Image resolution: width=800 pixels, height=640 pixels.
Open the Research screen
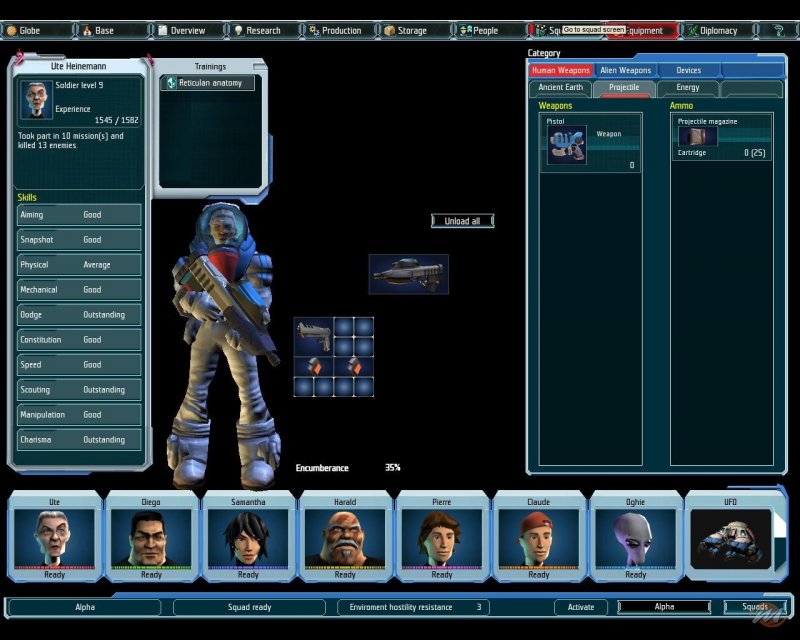point(256,31)
